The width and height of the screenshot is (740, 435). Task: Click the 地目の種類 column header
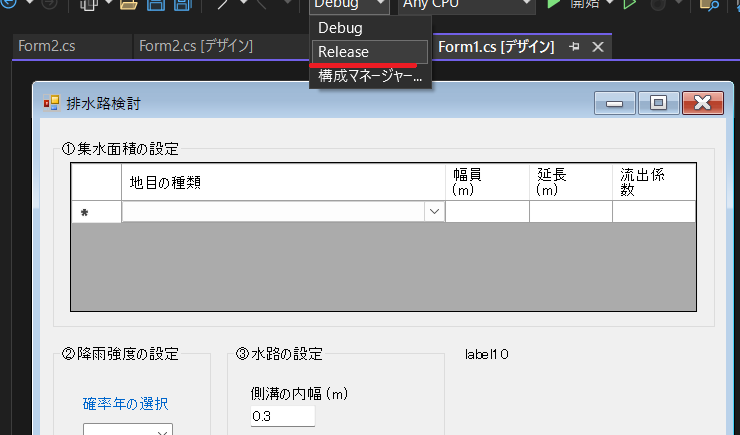283,182
